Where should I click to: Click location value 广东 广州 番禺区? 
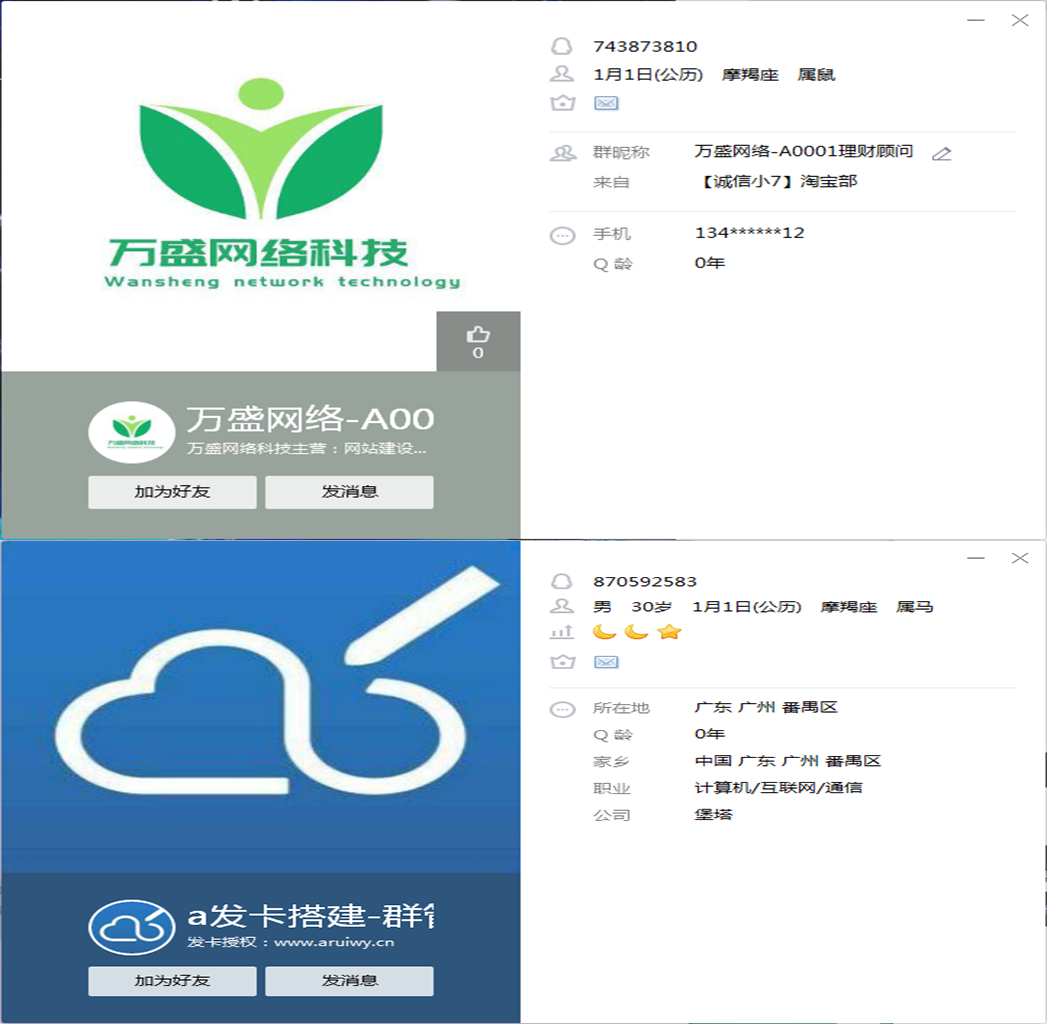point(766,707)
